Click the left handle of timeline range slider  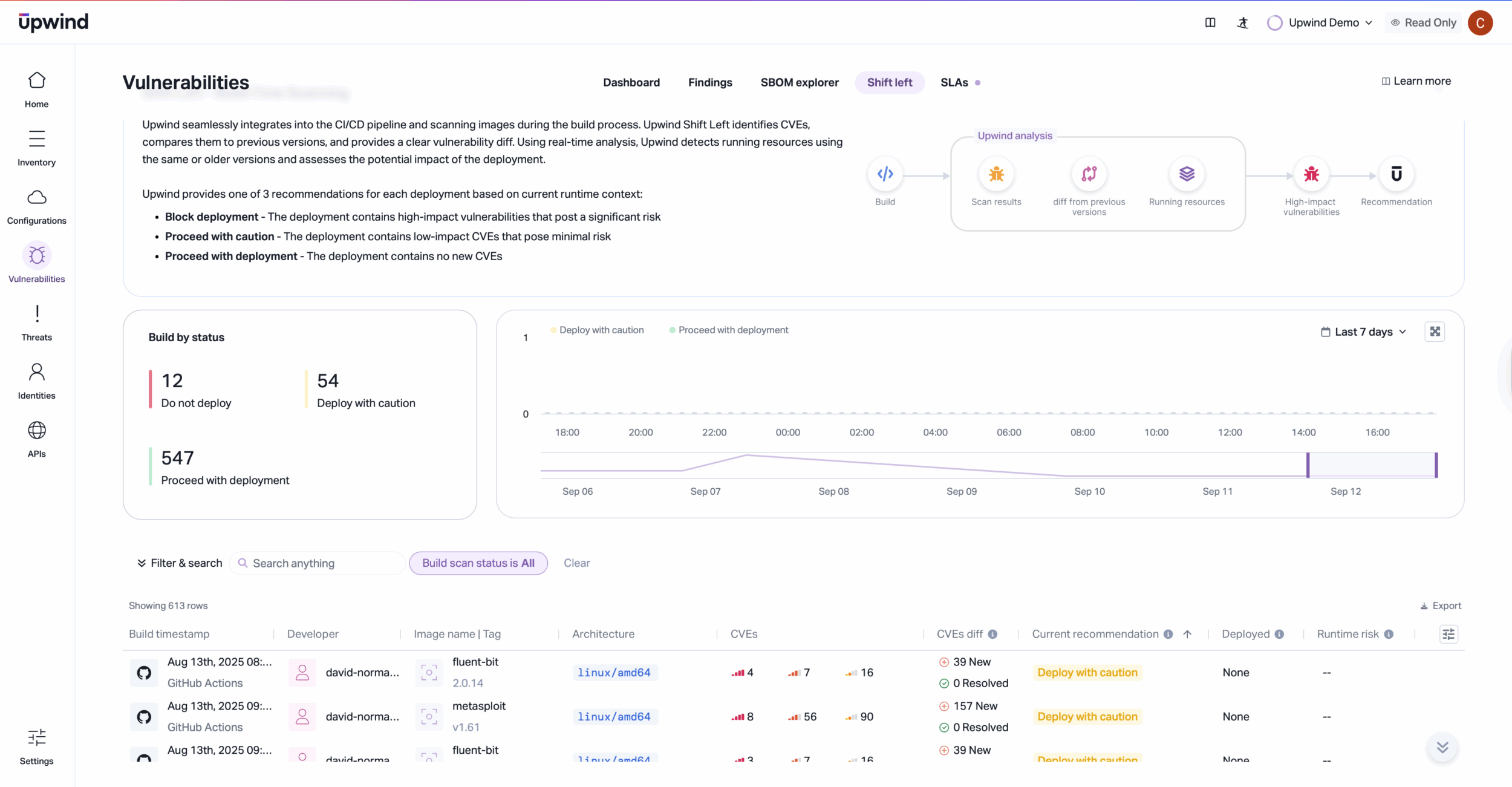click(1308, 465)
